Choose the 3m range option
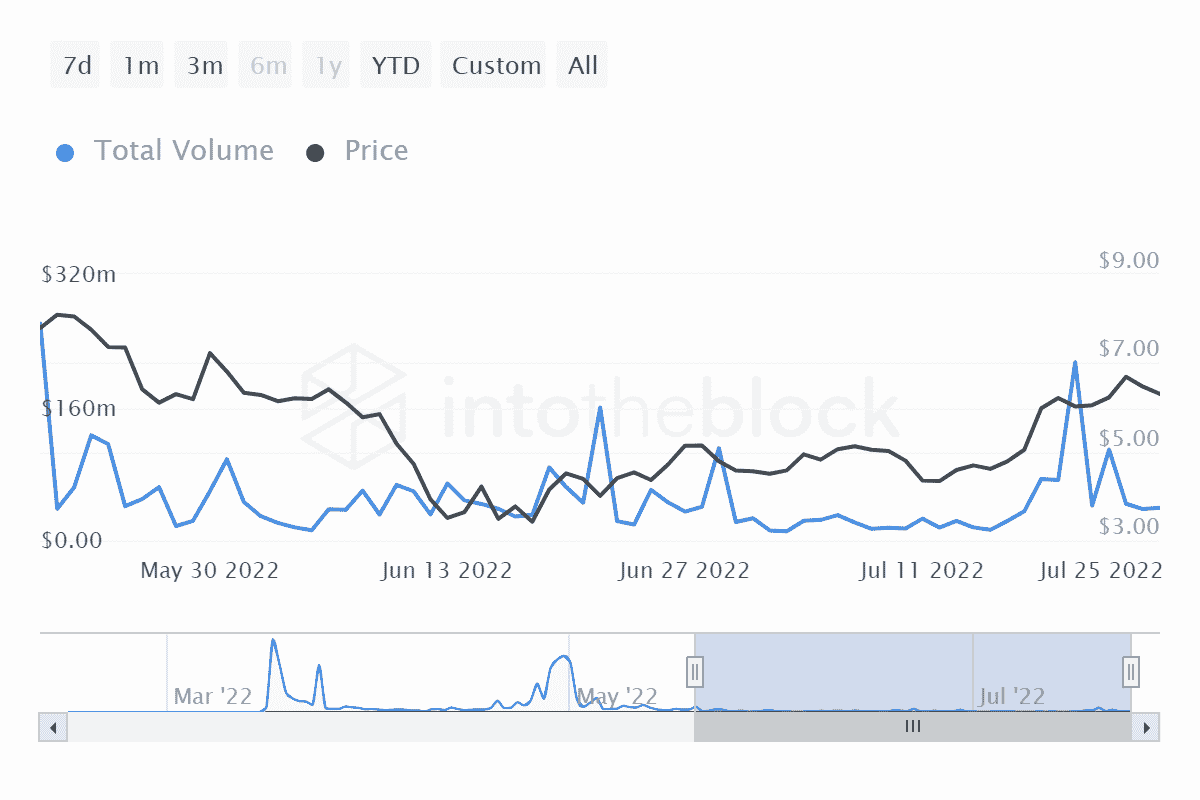The image size is (1200, 800). (x=204, y=66)
